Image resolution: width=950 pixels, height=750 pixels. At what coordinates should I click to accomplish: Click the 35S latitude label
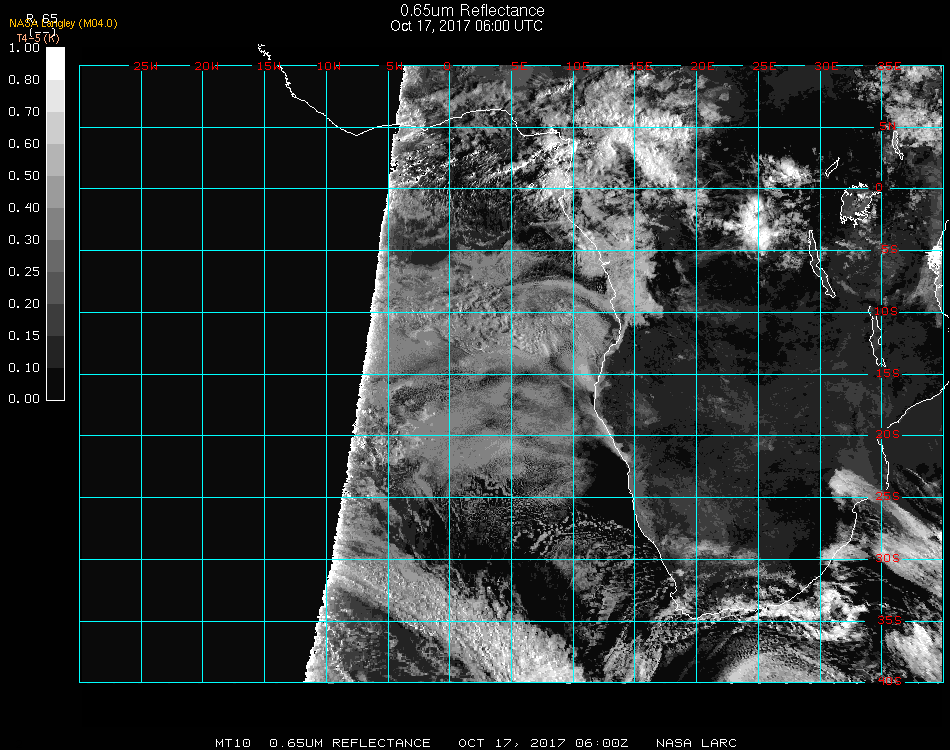[x=888, y=620]
